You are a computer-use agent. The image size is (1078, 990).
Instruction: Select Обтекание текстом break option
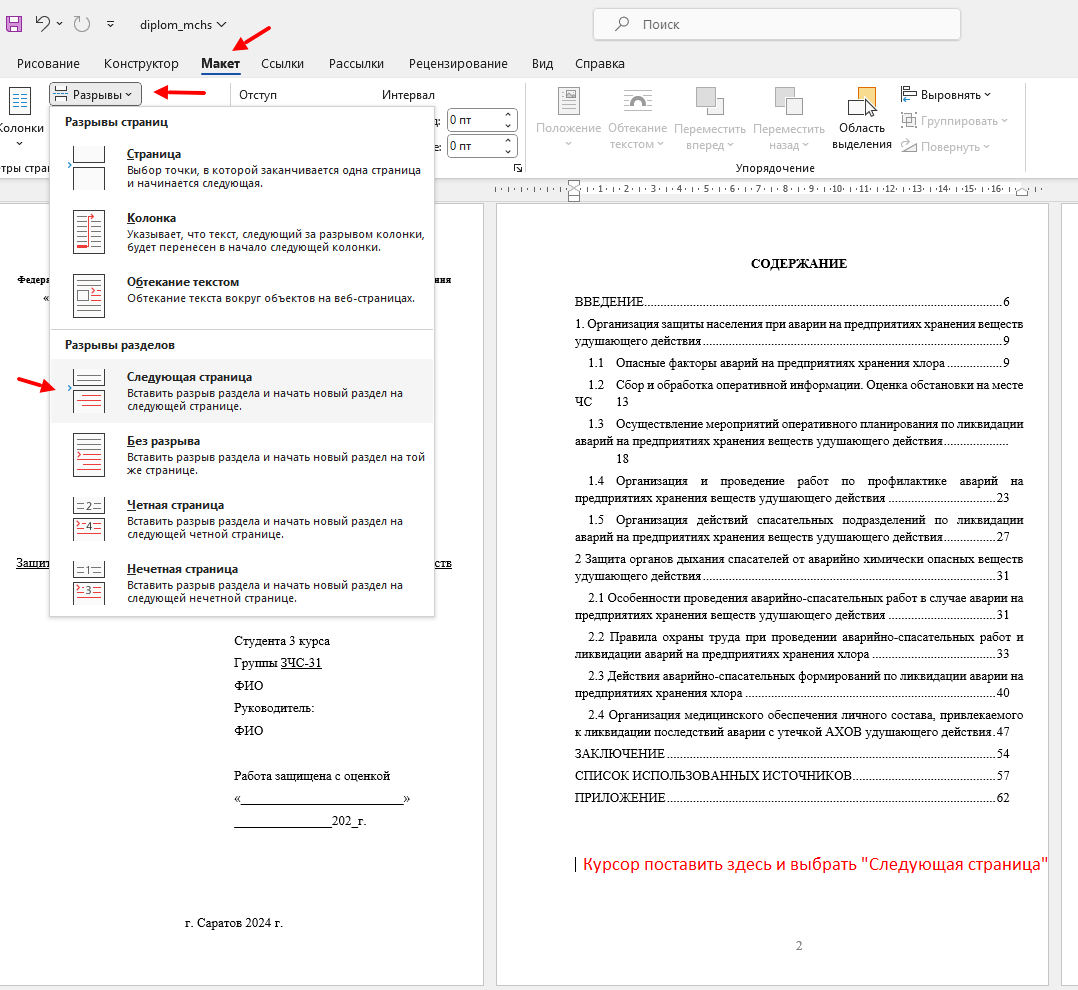[242, 296]
